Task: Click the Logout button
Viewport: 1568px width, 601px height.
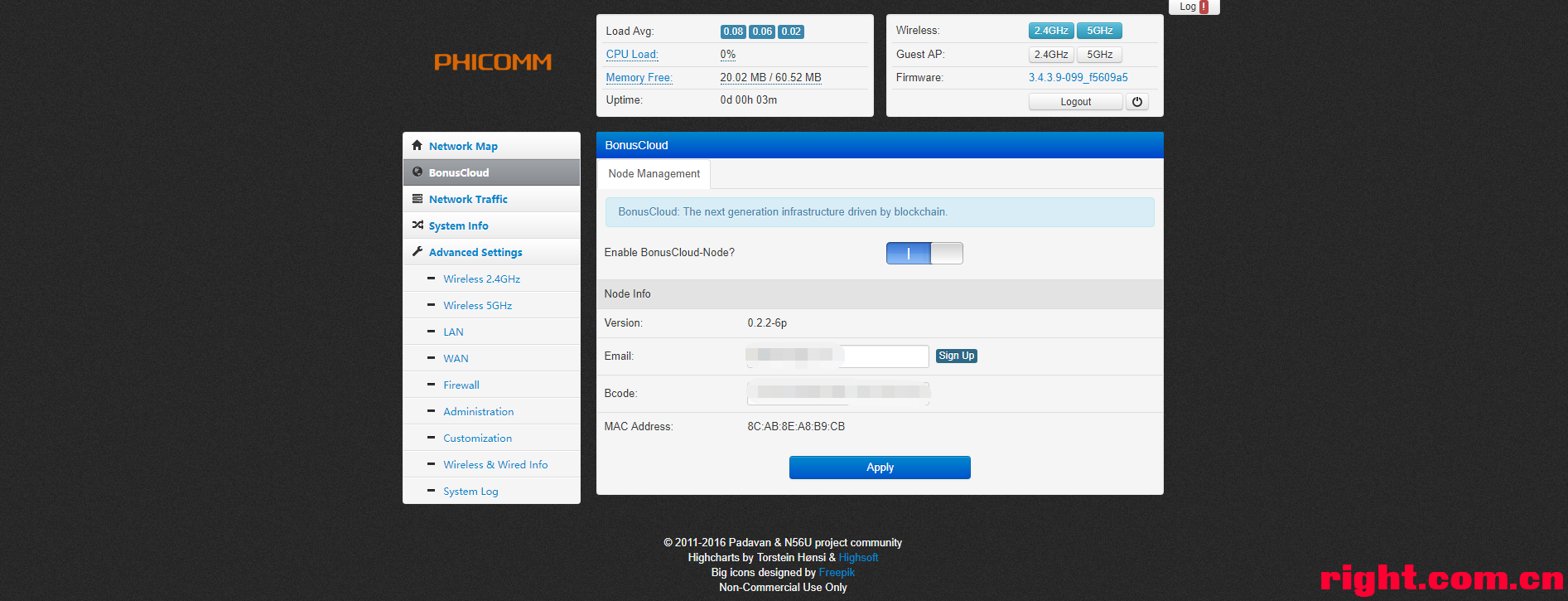Action: tap(1075, 102)
